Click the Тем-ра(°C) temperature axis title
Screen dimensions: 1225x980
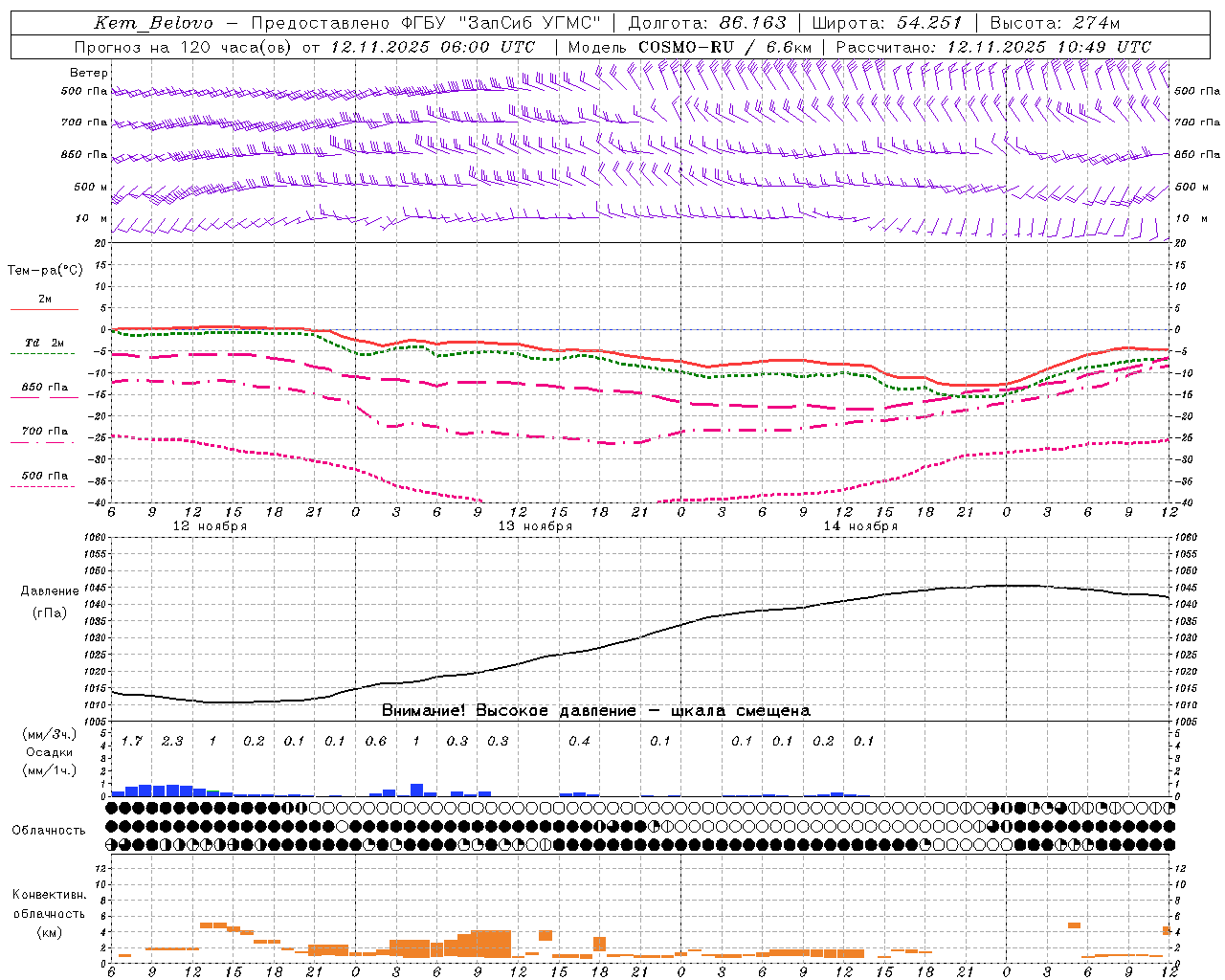click(x=45, y=271)
